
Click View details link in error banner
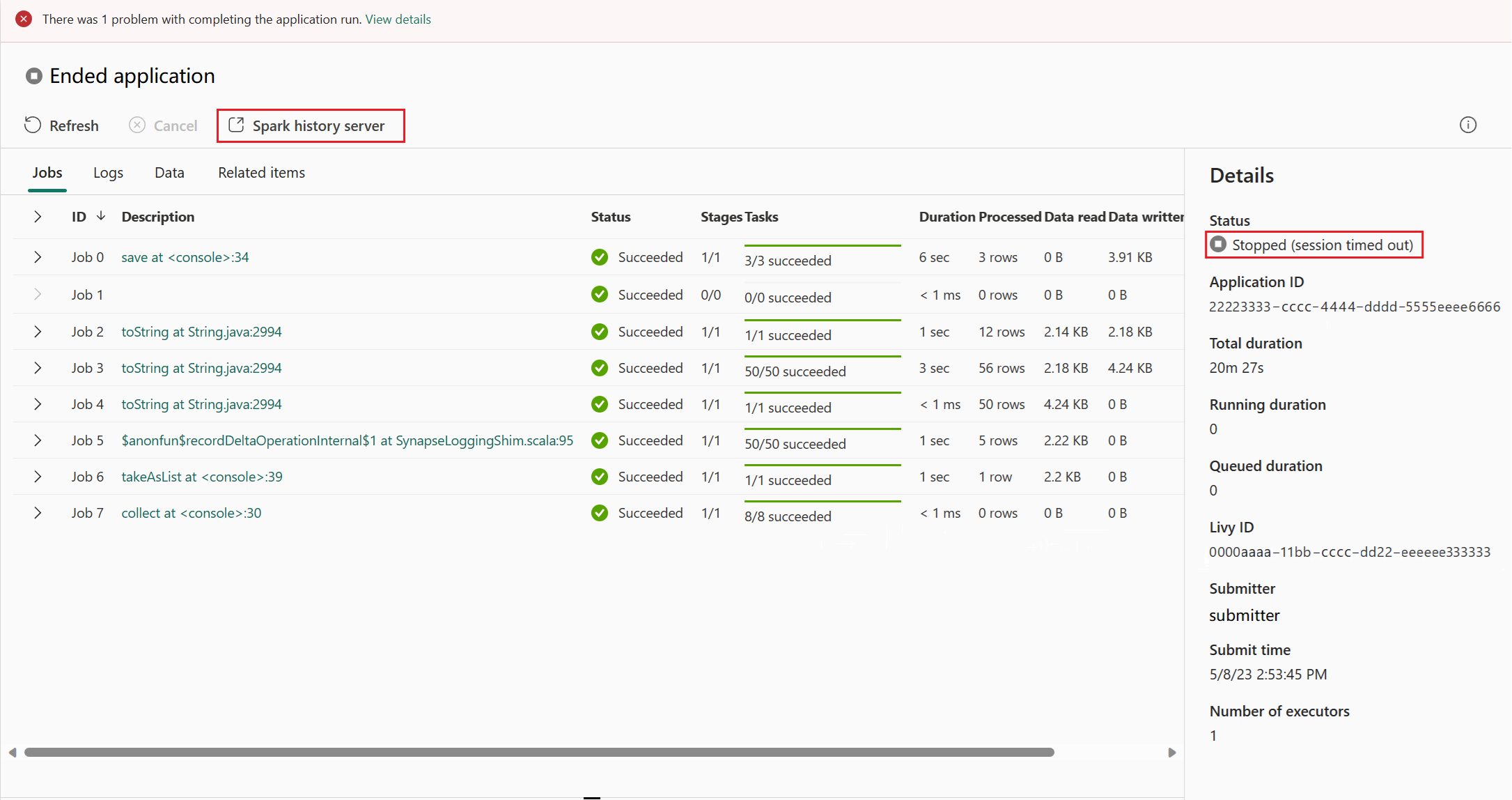pos(398,20)
